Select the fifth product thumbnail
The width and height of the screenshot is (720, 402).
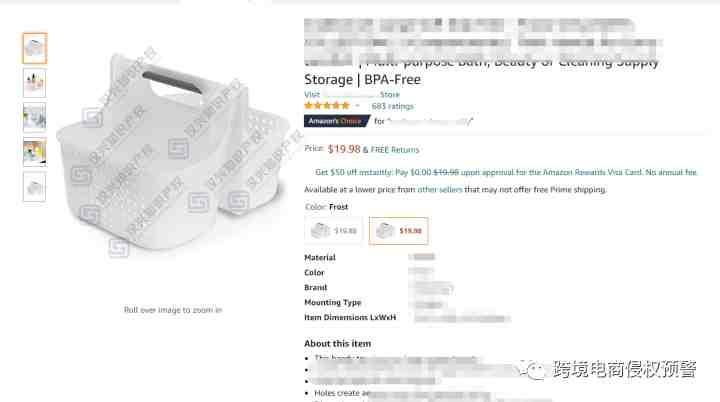point(34,187)
